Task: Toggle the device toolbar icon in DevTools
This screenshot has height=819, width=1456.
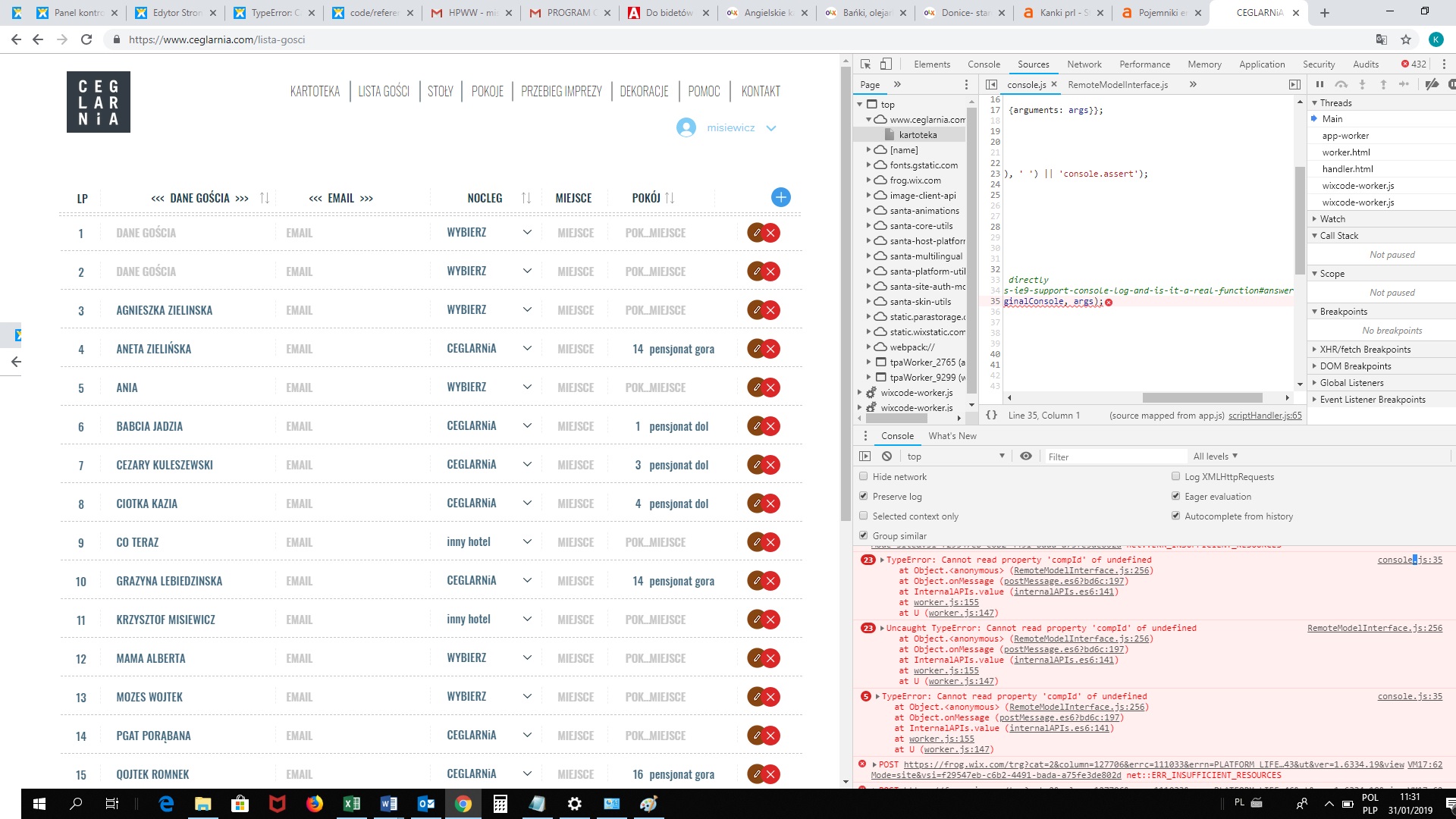Action: coord(886,64)
